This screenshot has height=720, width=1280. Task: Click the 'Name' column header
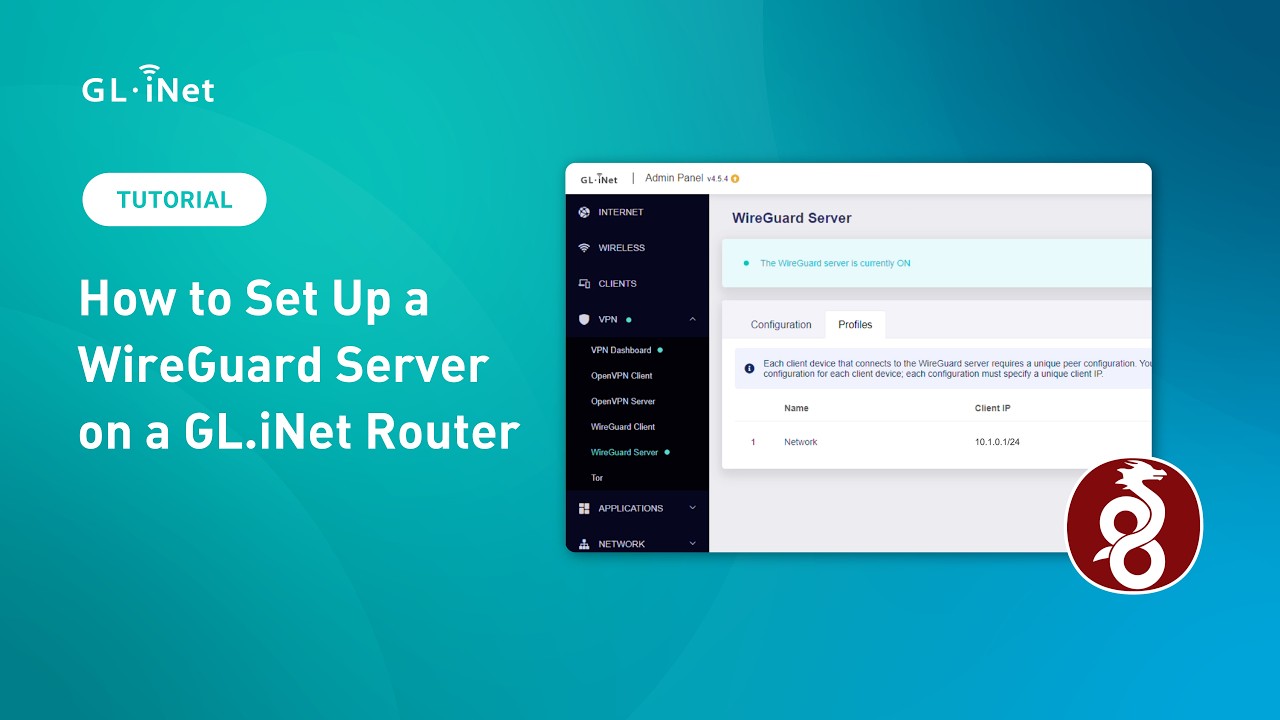click(x=796, y=408)
